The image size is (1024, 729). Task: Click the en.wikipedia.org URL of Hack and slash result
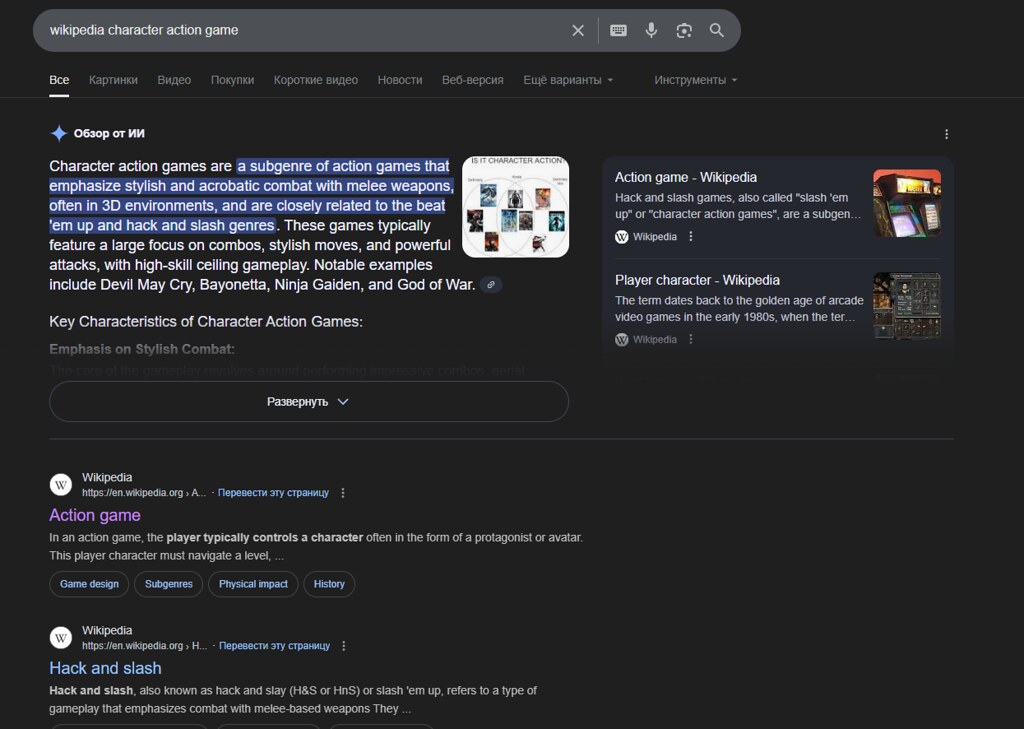[x=144, y=646]
